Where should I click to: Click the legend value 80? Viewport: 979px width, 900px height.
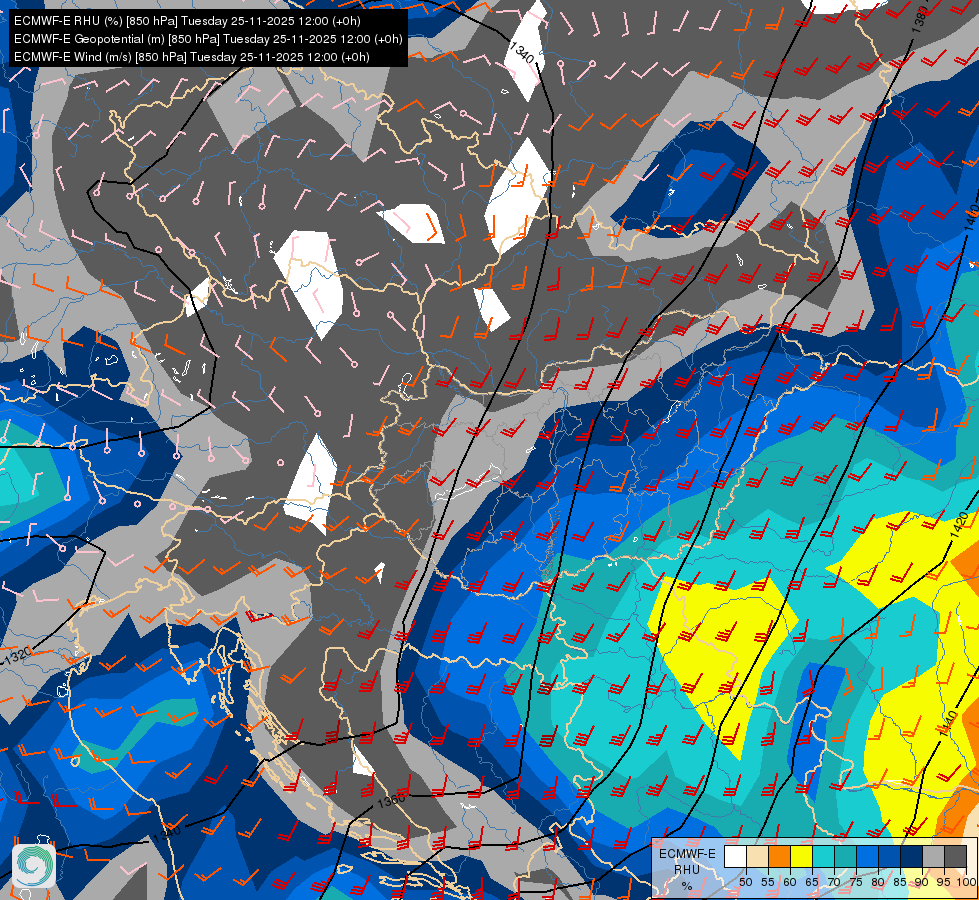click(878, 882)
